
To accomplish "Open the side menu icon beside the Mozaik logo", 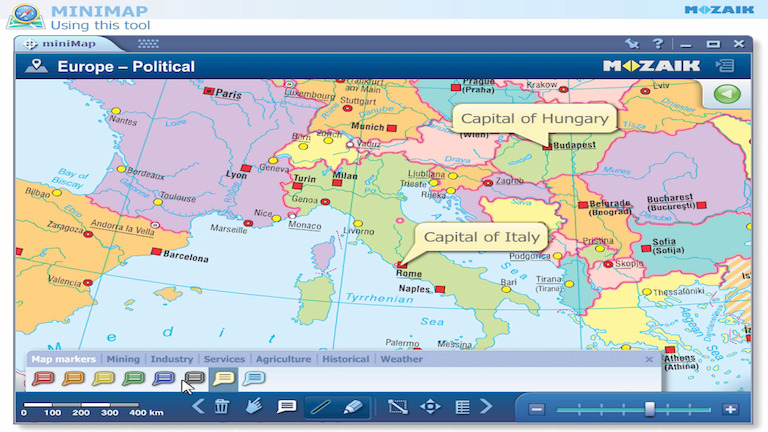I will pos(725,67).
